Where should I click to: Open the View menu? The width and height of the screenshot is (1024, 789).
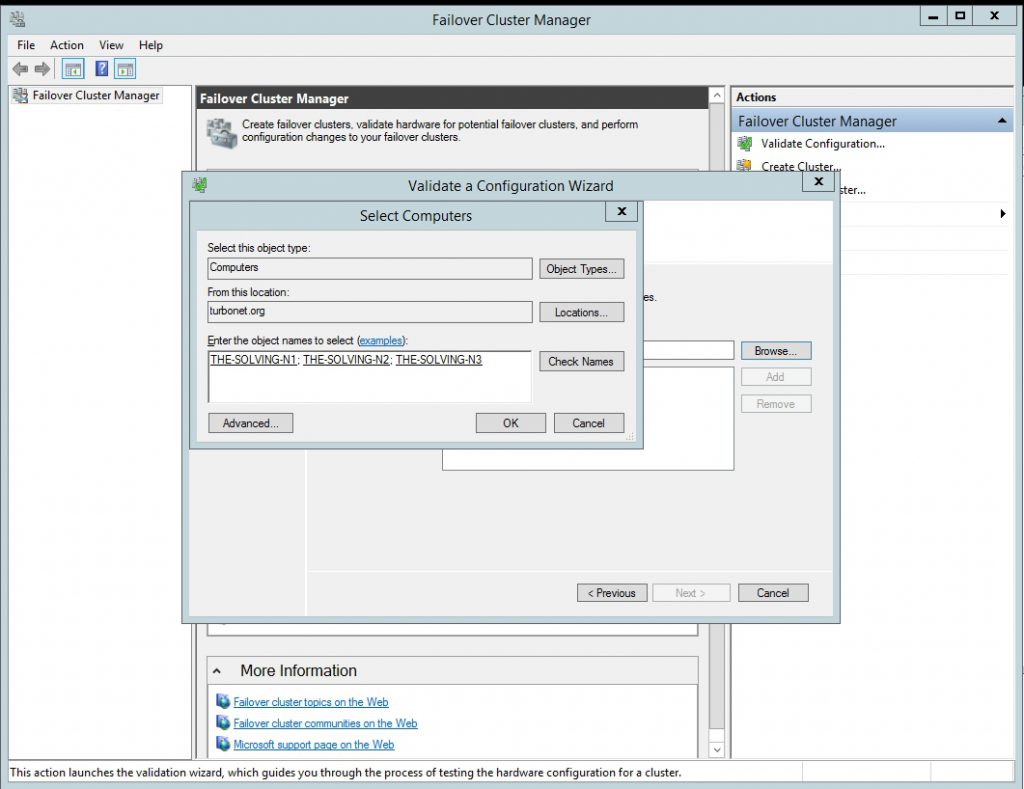[110, 45]
